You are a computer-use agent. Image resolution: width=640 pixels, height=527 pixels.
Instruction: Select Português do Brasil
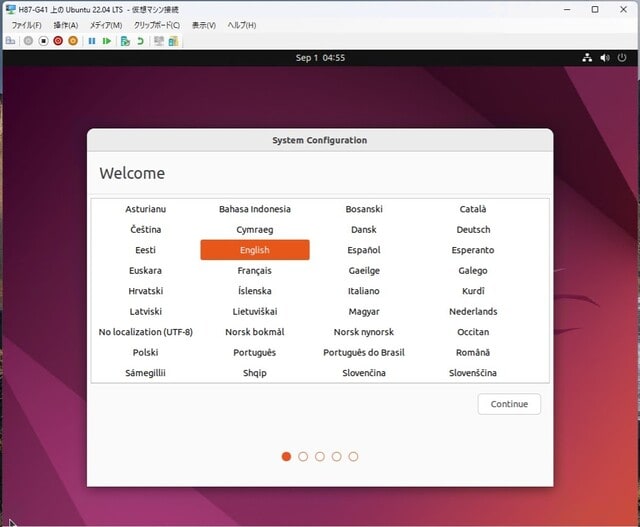tap(364, 352)
